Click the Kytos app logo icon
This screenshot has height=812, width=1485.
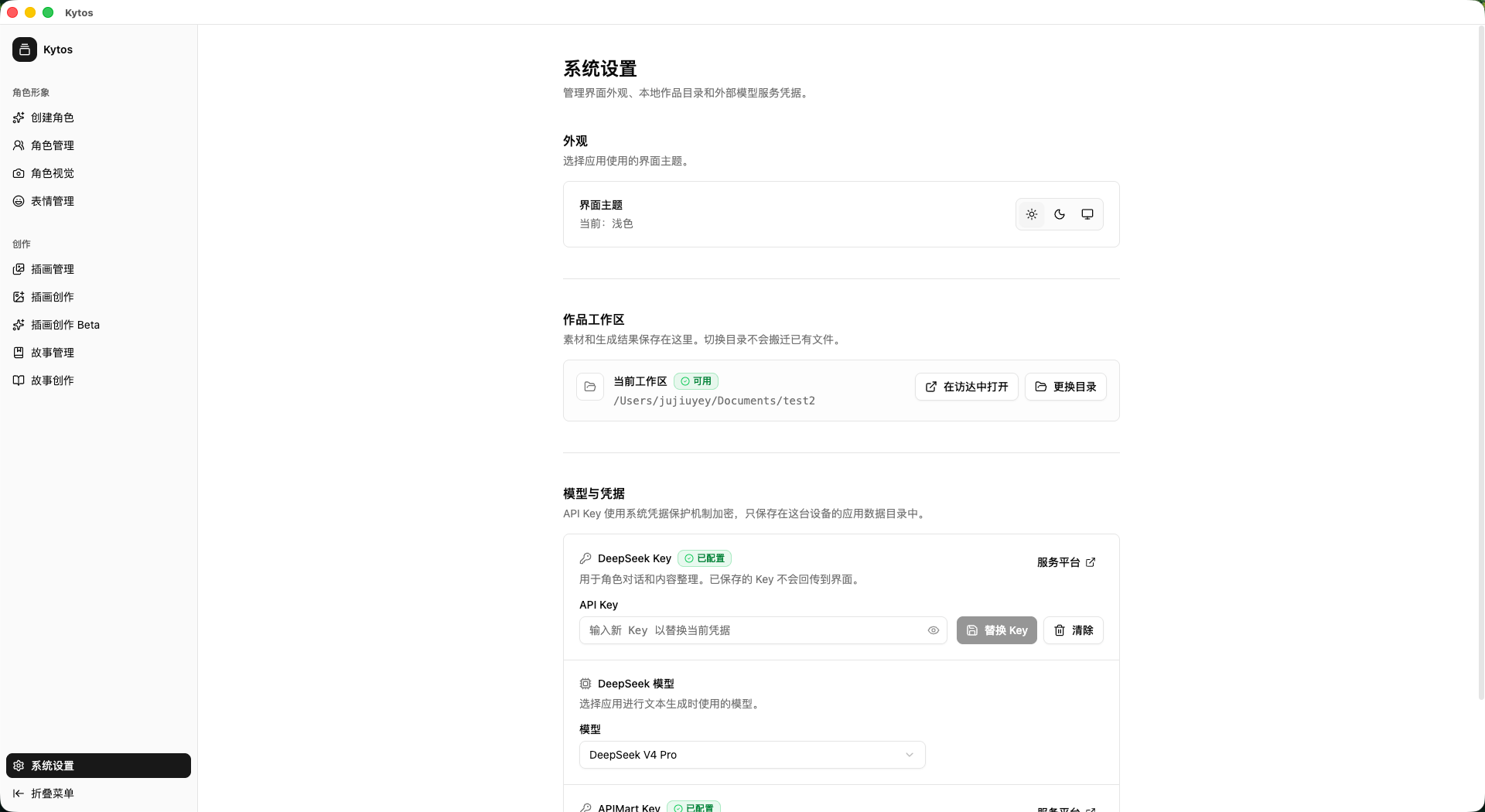[x=25, y=49]
